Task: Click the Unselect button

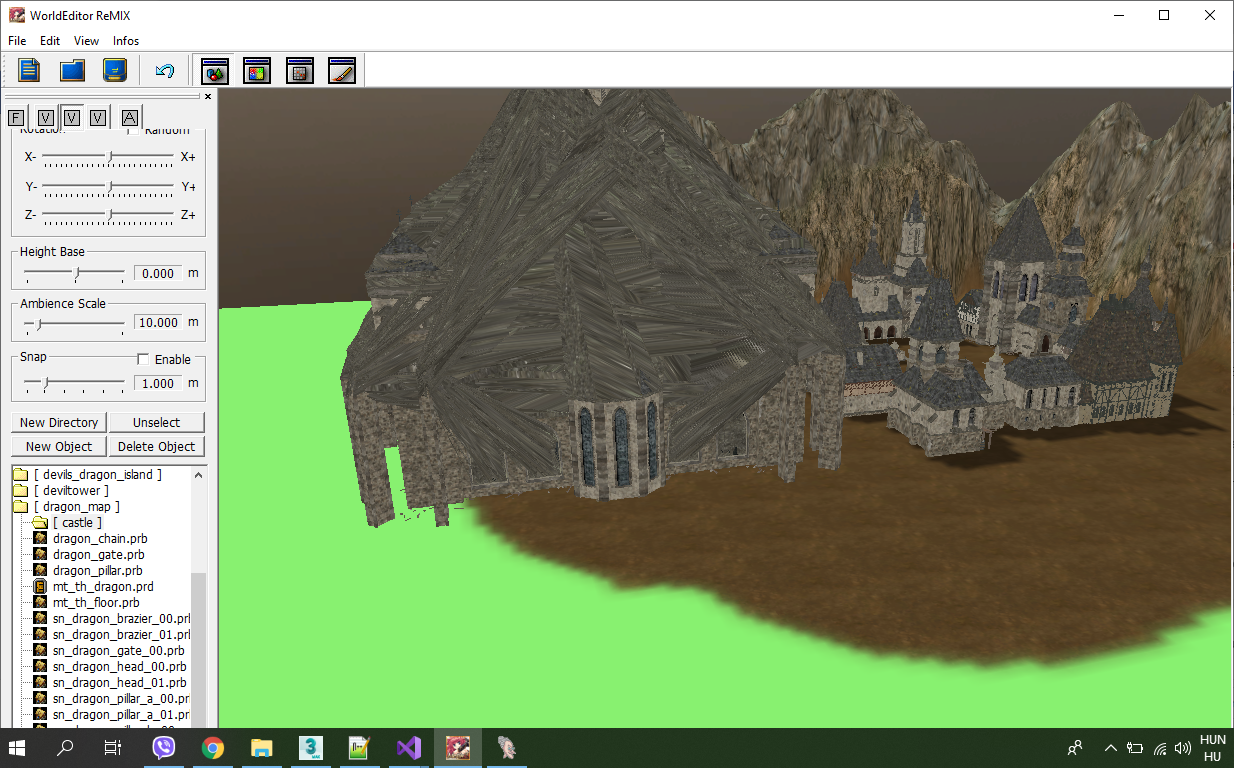Action: click(156, 422)
